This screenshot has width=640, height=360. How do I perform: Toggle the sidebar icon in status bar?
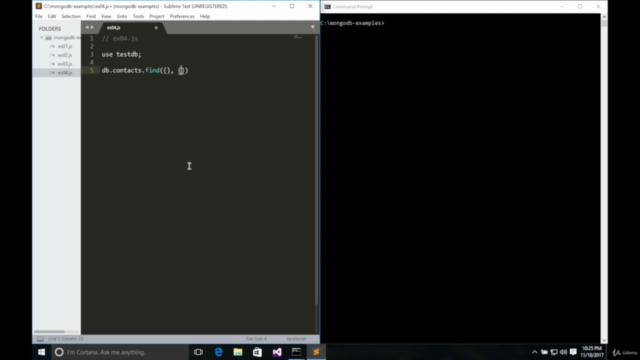(x=40, y=339)
